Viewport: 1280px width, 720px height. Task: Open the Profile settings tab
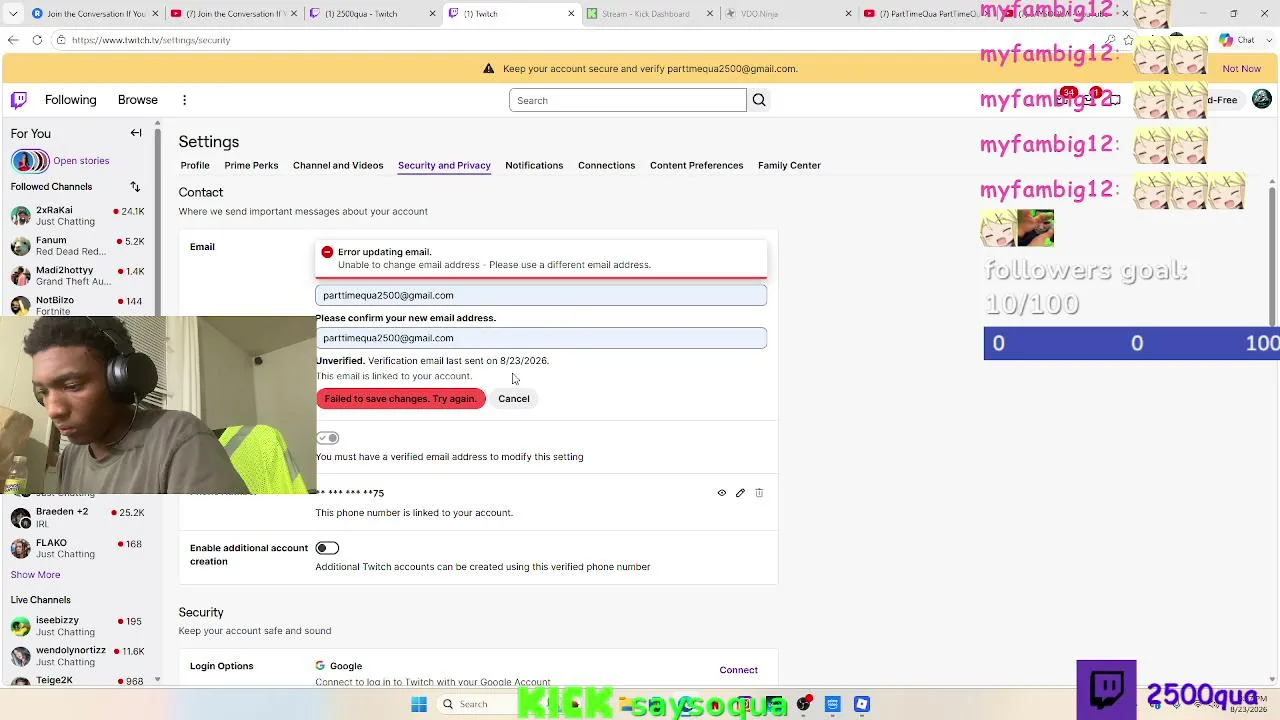point(195,165)
